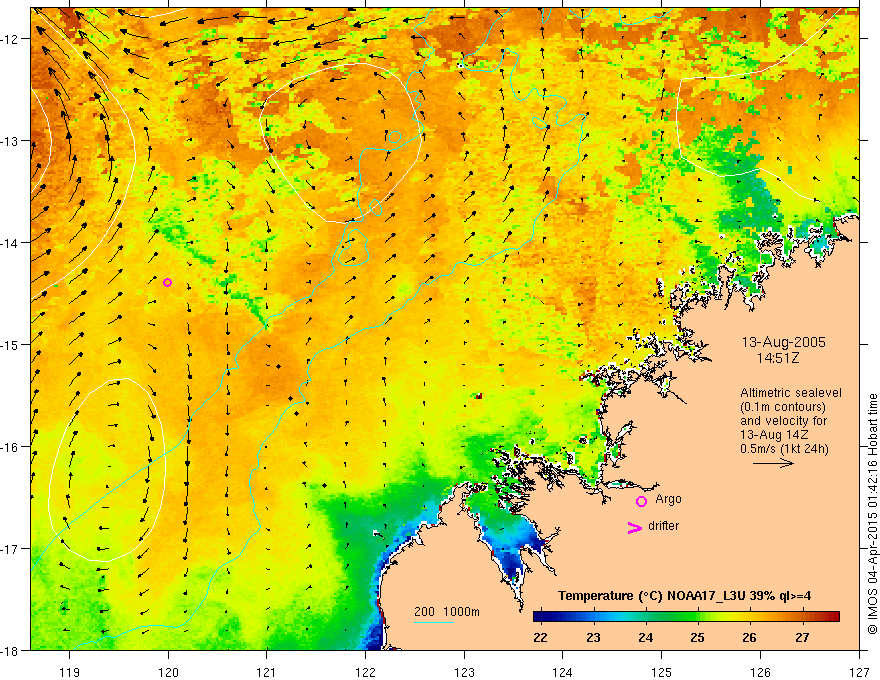Click the cyan isobath legend line
This screenshot has width=880, height=680.
(x=434, y=622)
